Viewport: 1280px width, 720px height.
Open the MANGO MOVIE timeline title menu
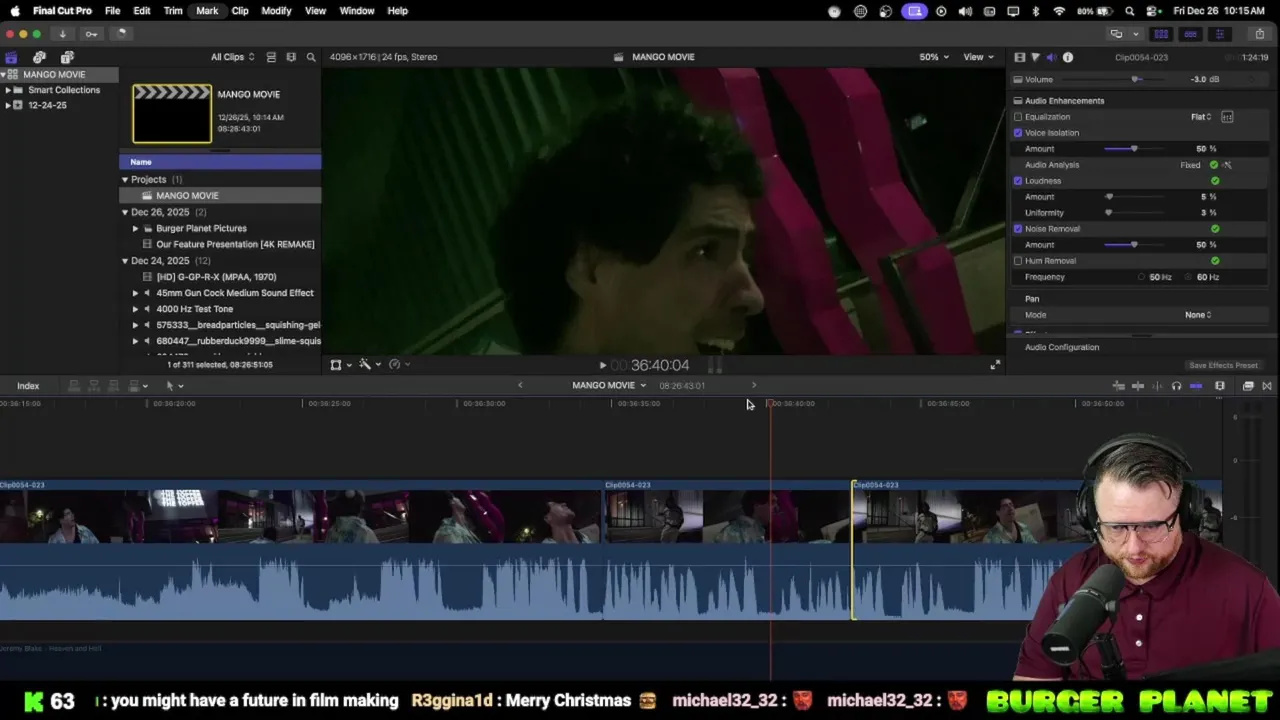pos(609,386)
